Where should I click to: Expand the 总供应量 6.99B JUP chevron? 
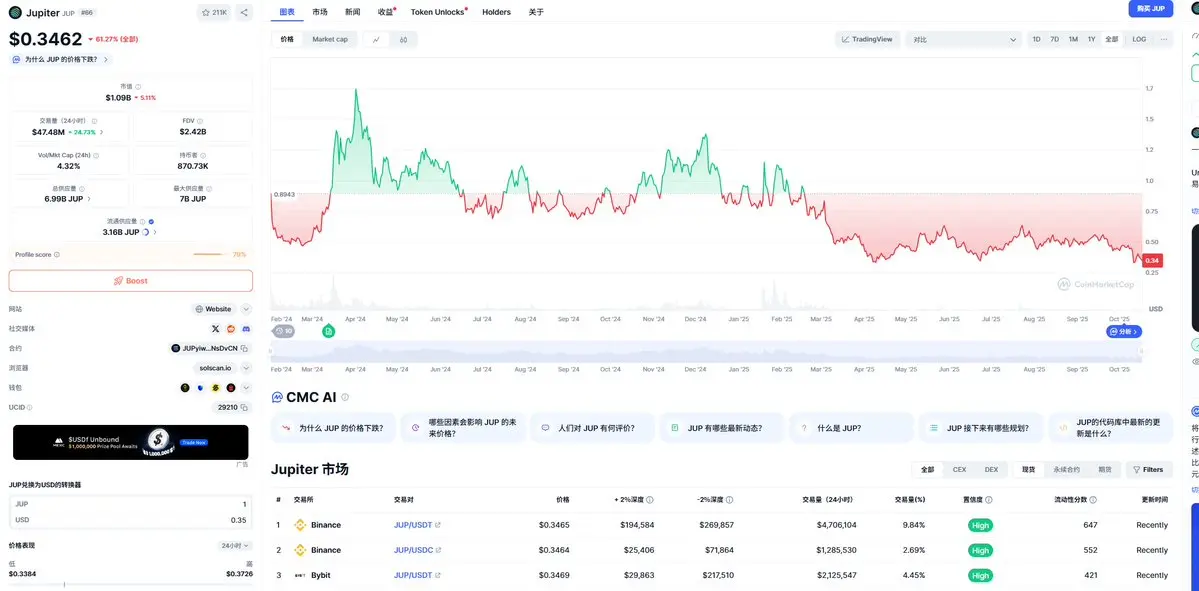[x=89, y=199]
